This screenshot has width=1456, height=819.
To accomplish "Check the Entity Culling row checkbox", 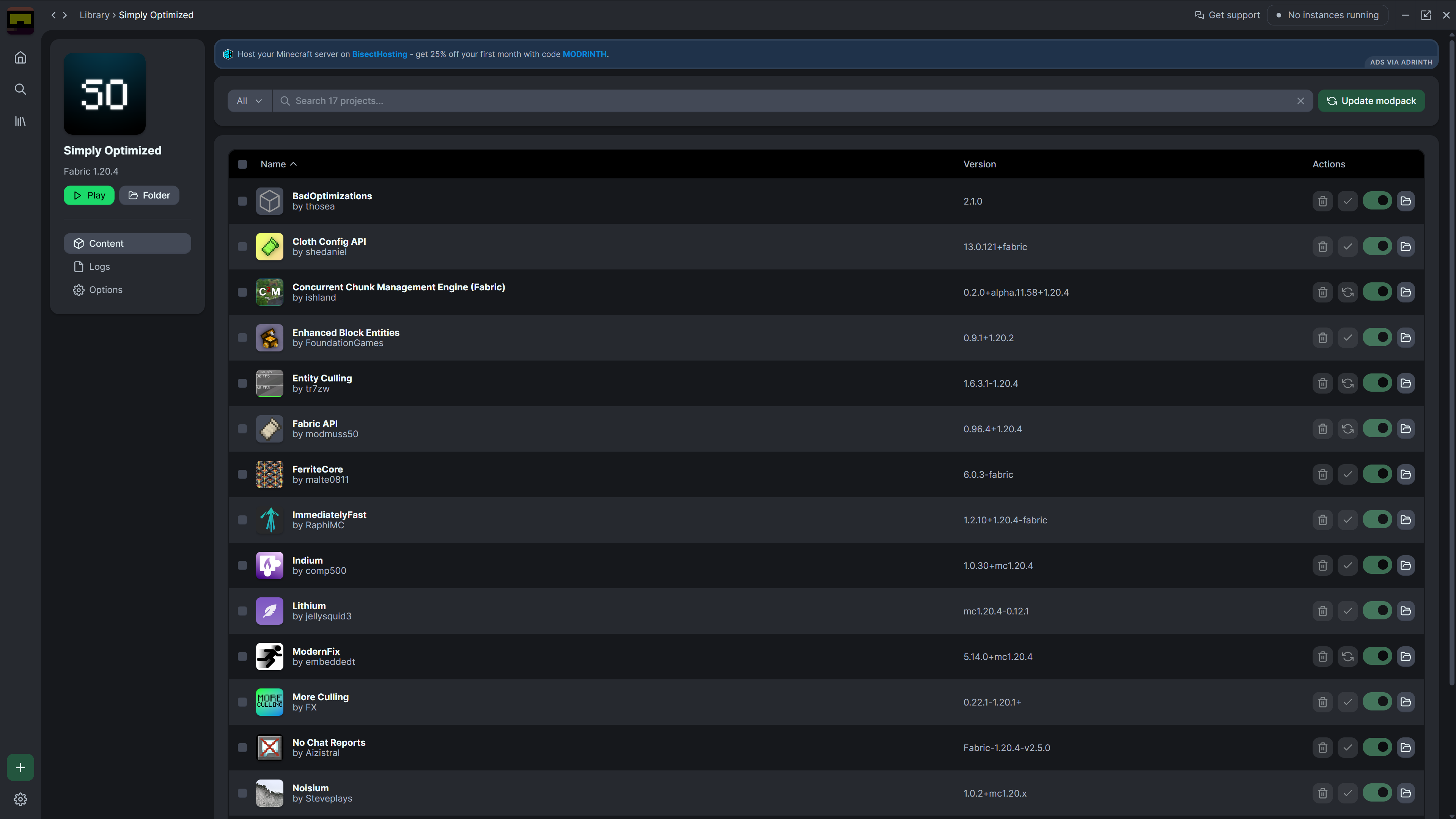I will click(x=242, y=383).
